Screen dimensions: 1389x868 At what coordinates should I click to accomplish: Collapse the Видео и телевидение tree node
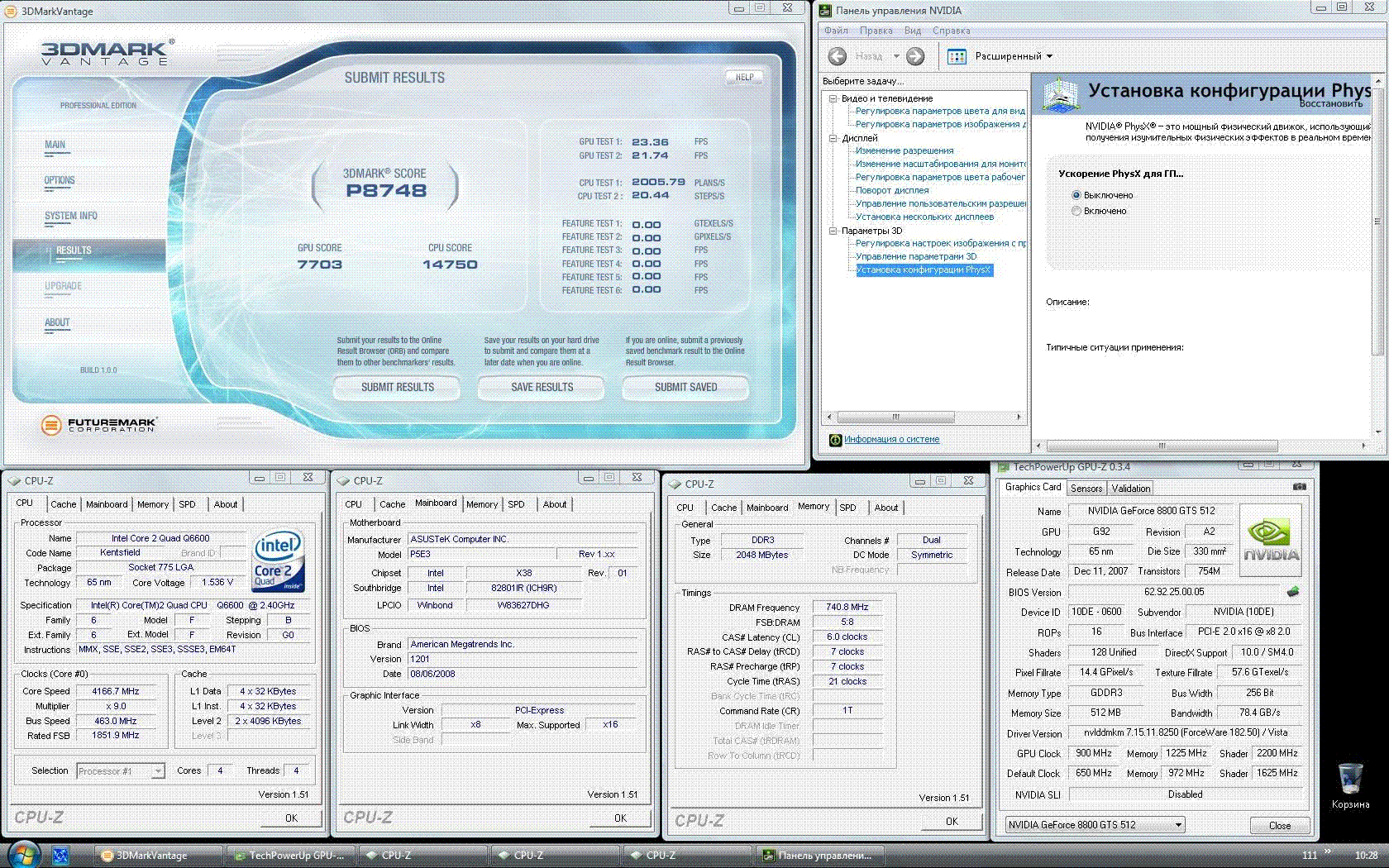833,98
